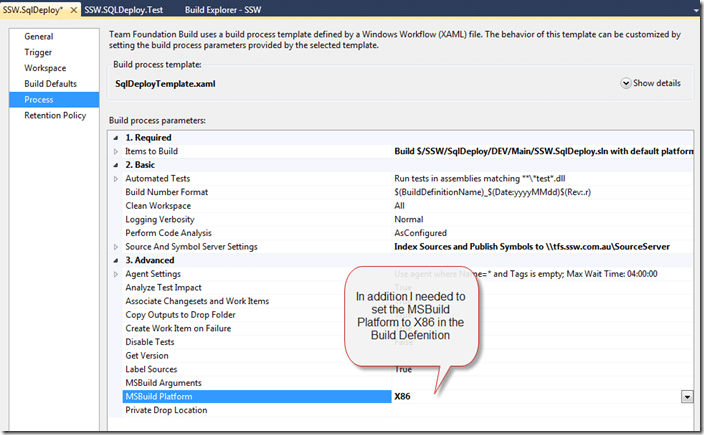Click the Clean Workspace value All
The image size is (704, 435).
point(399,206)
